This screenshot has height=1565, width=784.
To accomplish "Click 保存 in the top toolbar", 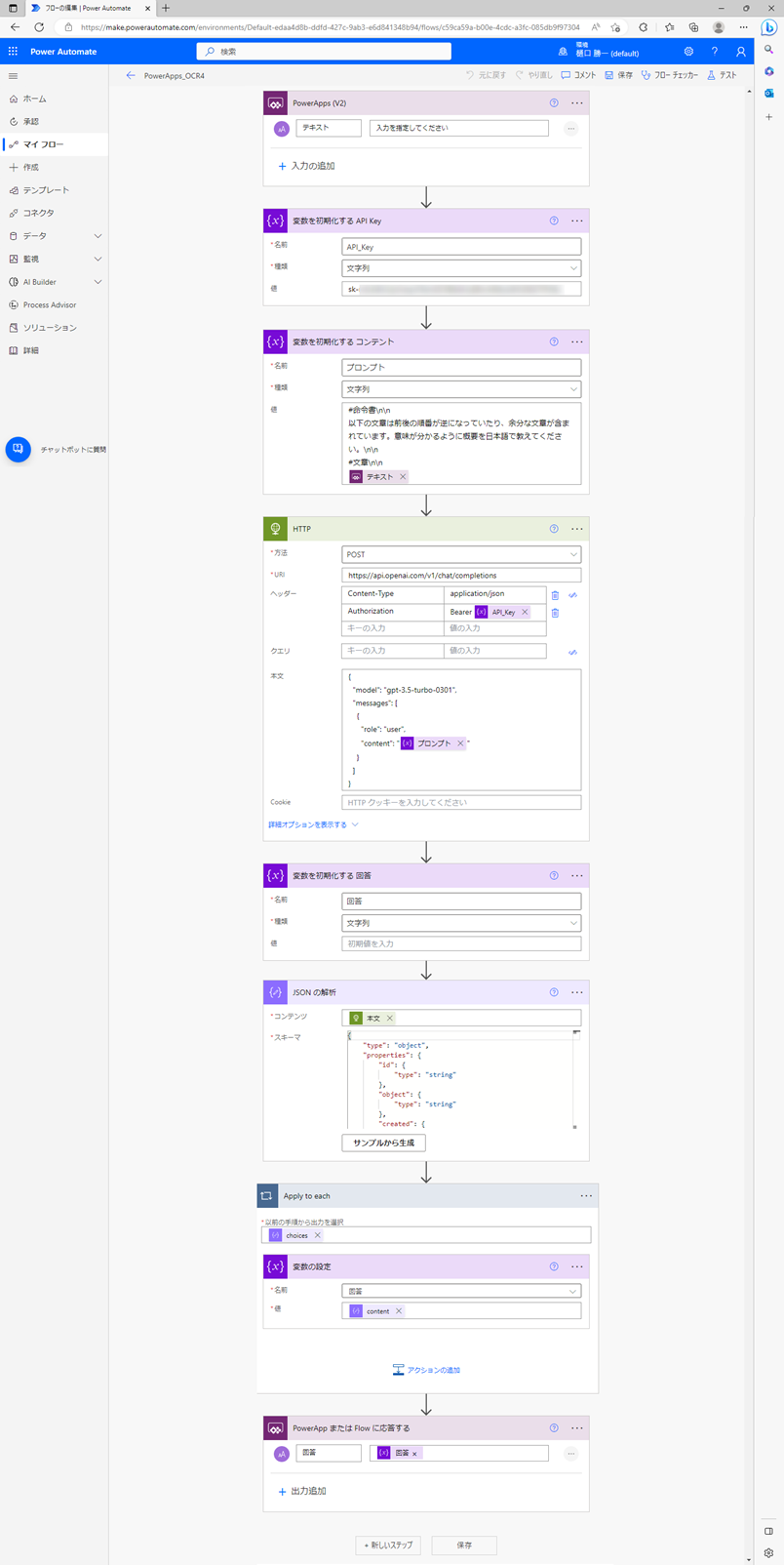I will point(618,75).
